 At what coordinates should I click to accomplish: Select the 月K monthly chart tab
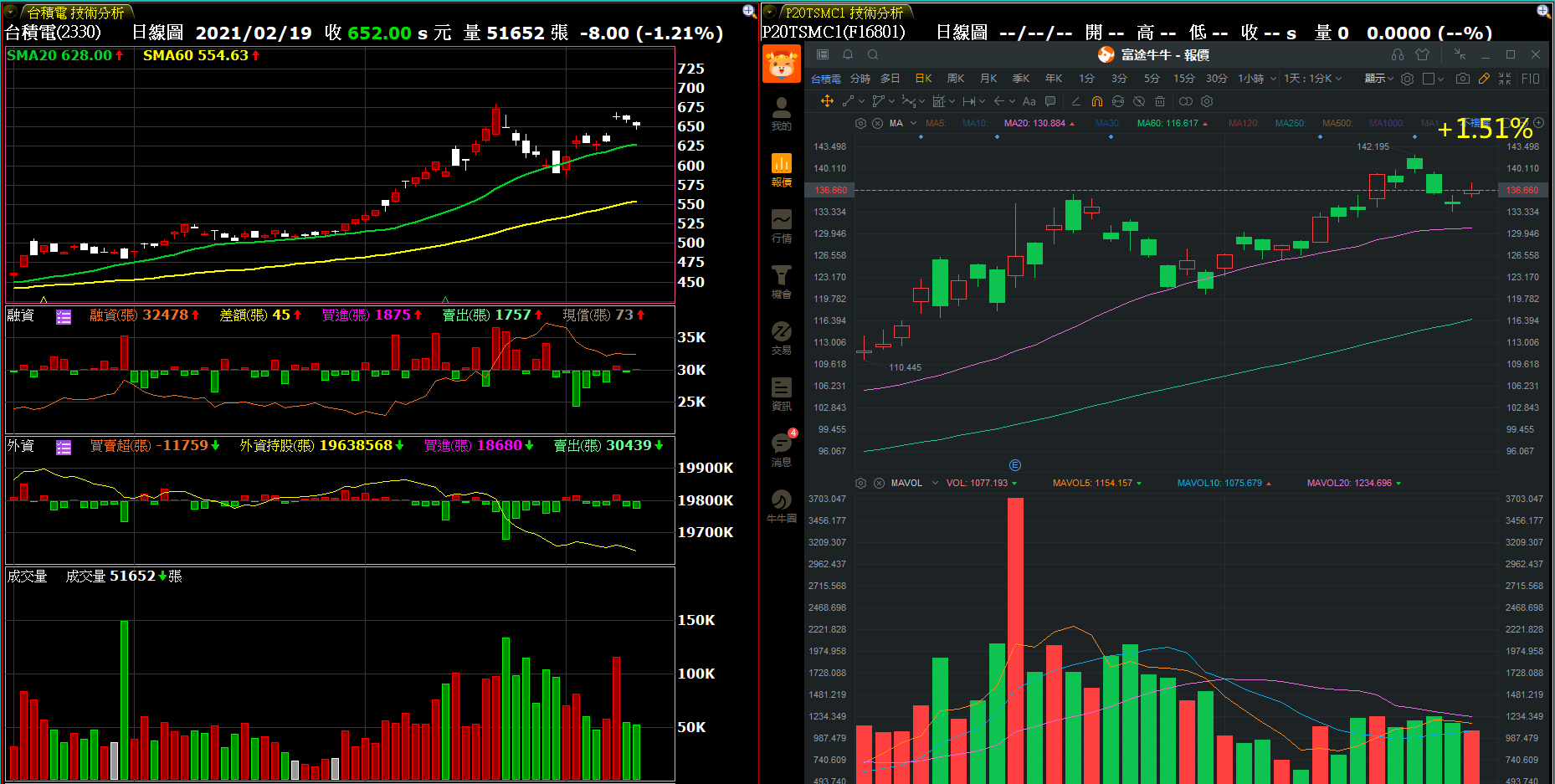coord(988,79)
